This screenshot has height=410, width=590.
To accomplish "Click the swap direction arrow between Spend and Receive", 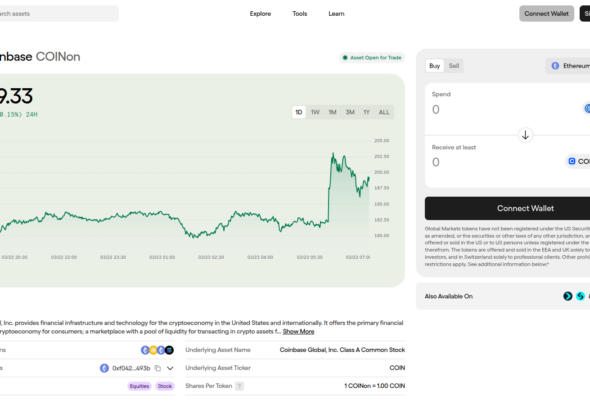I will tap(525, 135).
